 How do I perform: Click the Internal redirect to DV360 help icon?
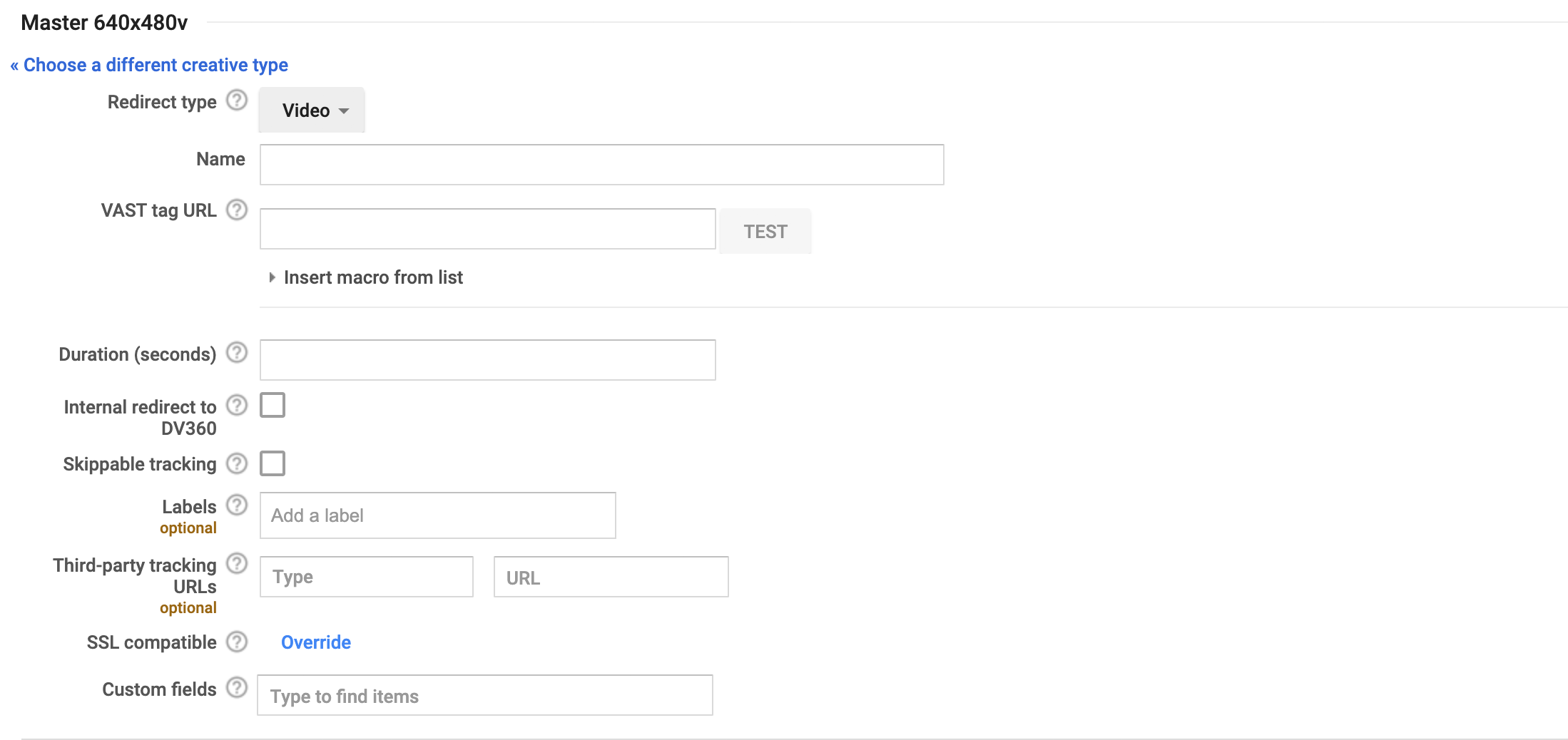(x=236, y=405)
